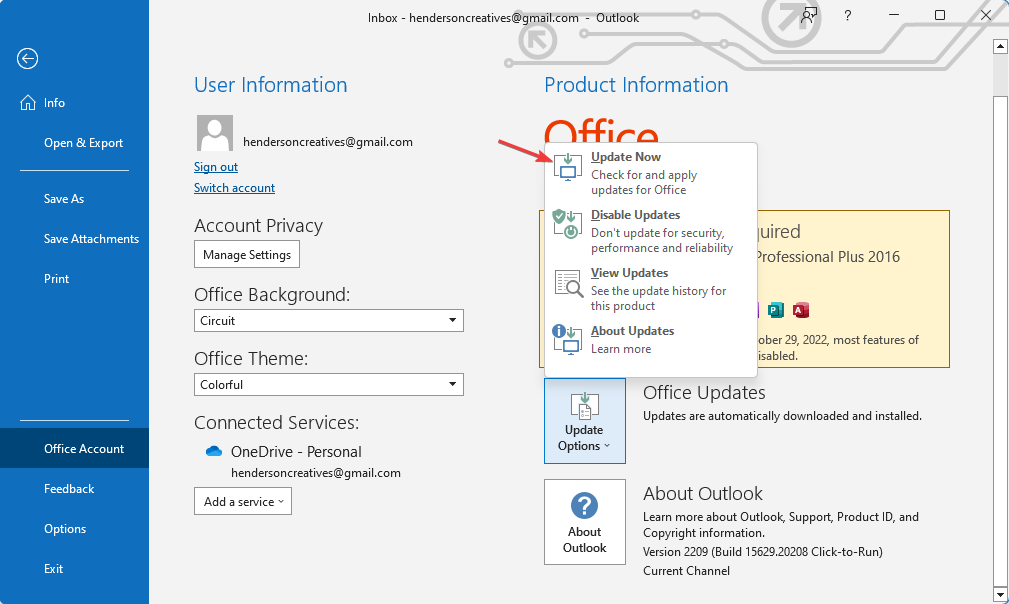This screenshot has height=604, width=1009.
Task: Click the account manager person icon
Action: click(809, 15)
